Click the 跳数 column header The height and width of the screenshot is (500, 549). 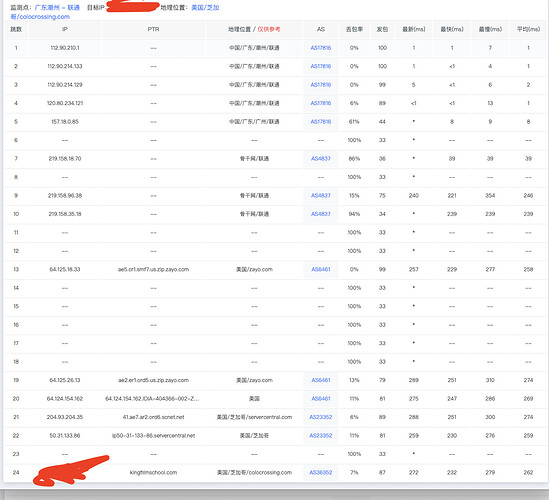(16, 29)
